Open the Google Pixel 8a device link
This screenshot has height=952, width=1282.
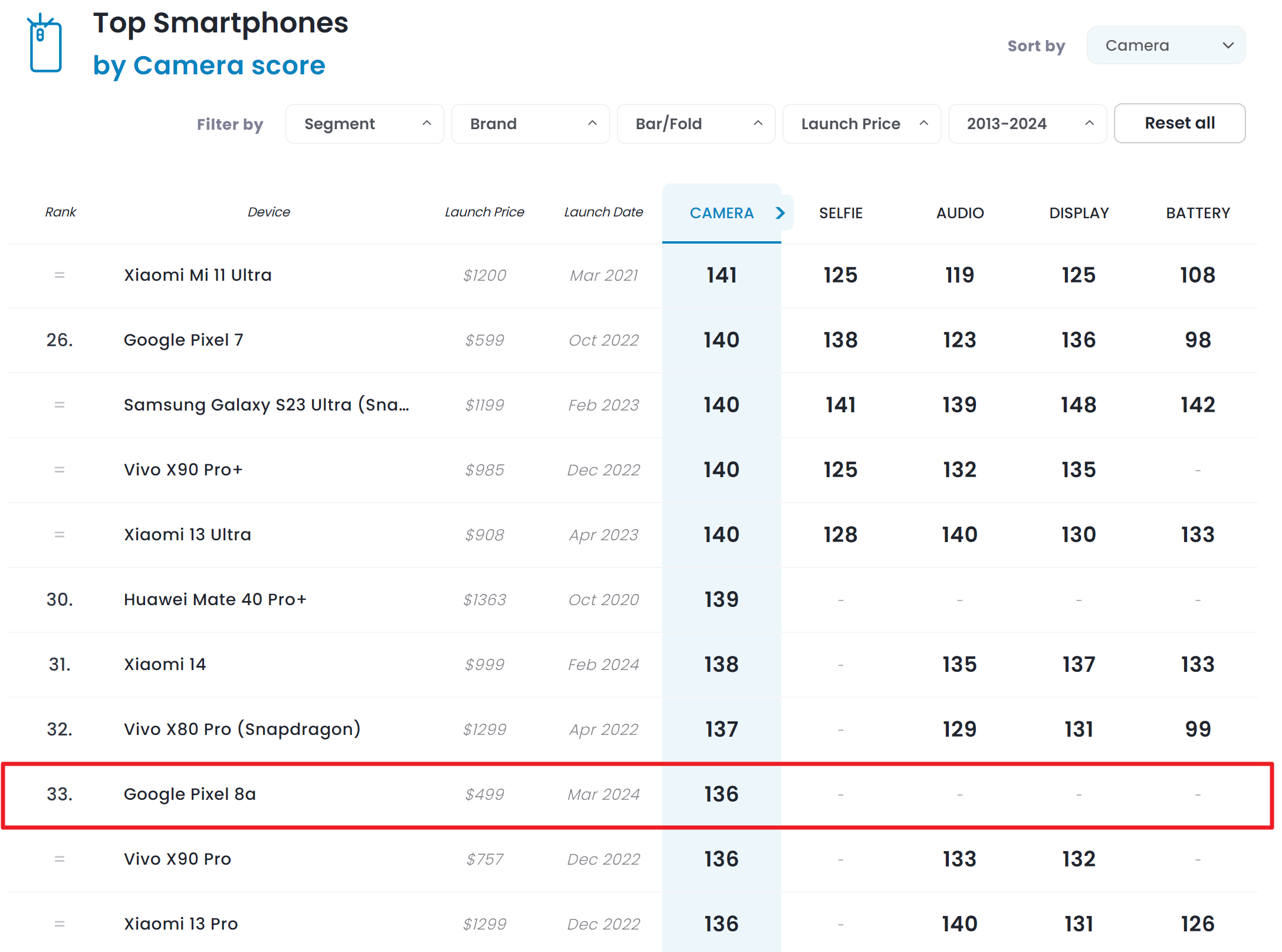coord(189,794)
